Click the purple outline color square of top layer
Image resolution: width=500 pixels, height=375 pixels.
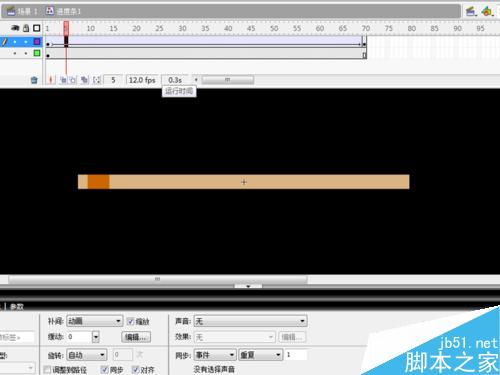click(37, 42)
